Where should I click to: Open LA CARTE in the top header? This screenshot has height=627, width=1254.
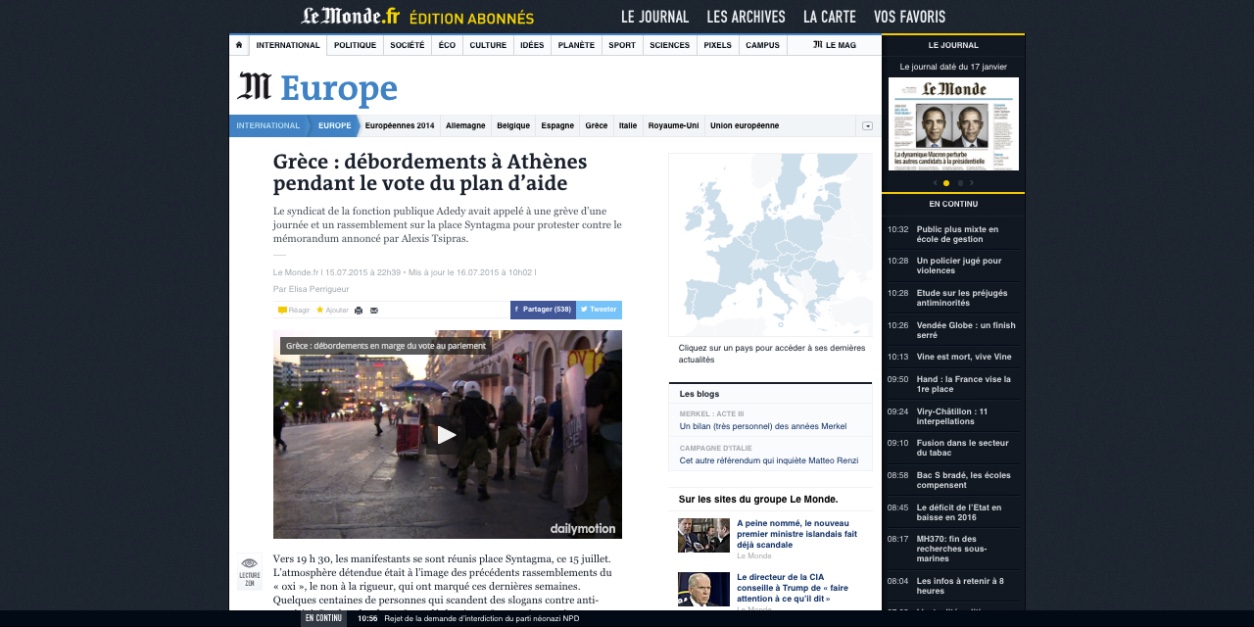[x=830, y=17]
